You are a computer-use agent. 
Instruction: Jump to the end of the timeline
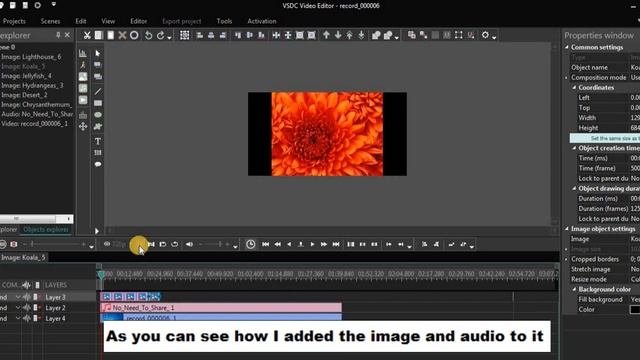pyautogui.click(x=336, y=244)
